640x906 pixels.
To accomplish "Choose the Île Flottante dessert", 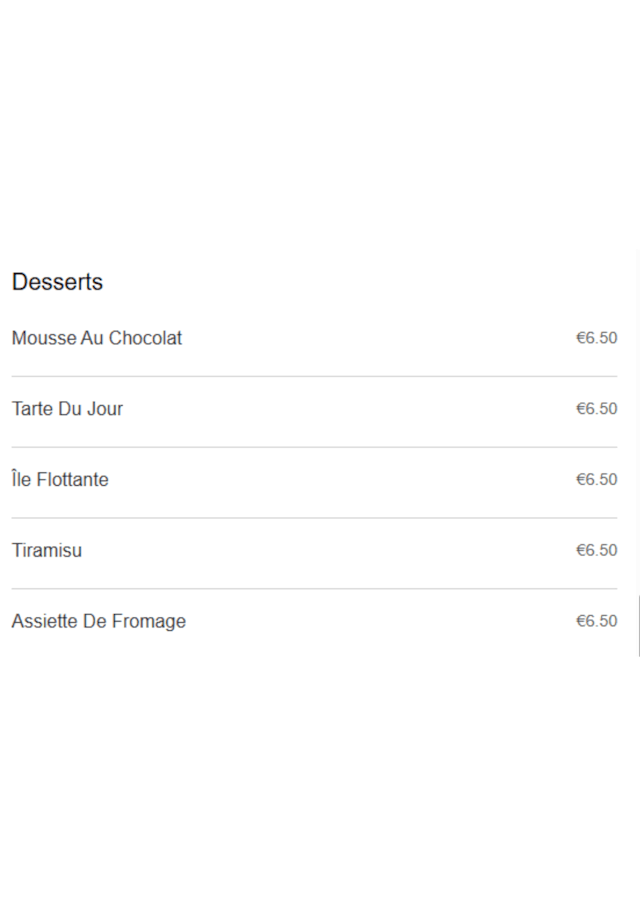I will (60, 480).
